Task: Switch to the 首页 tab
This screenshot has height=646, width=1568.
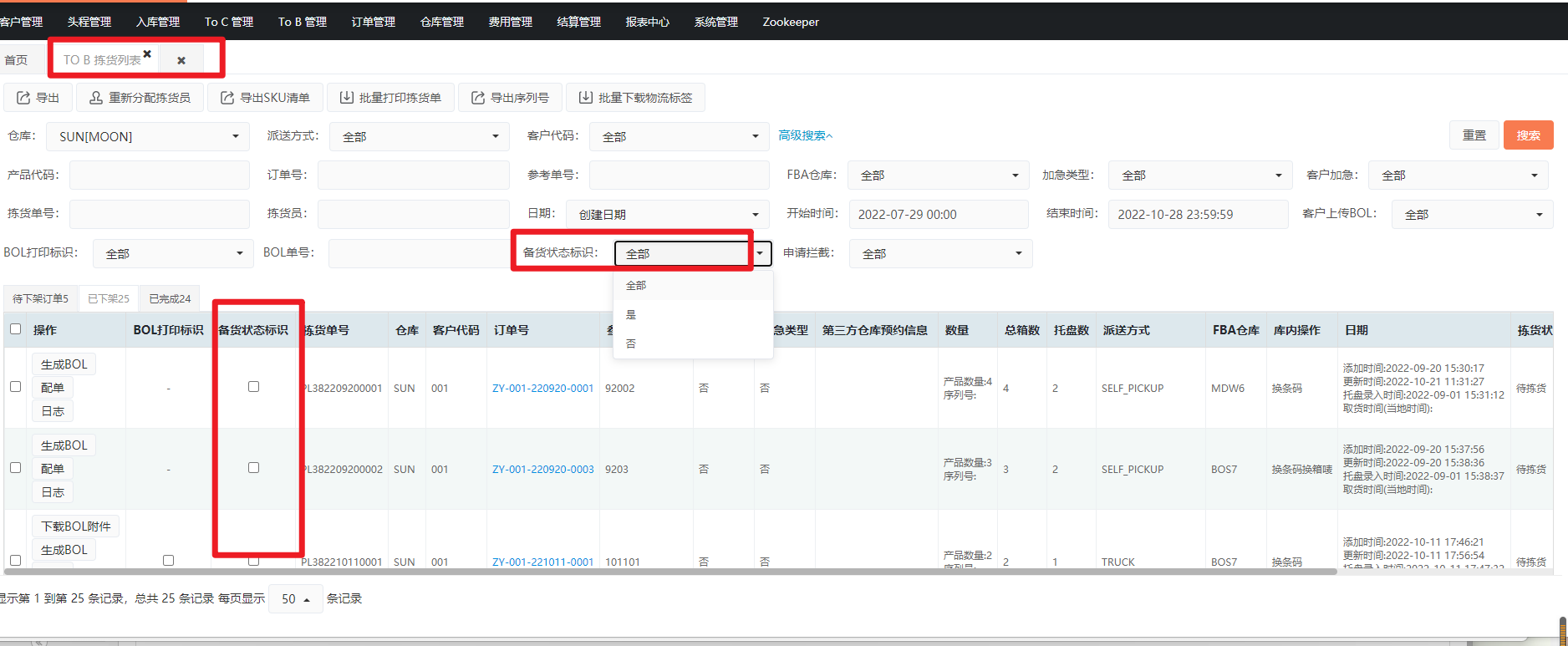Action: [16, 60]
